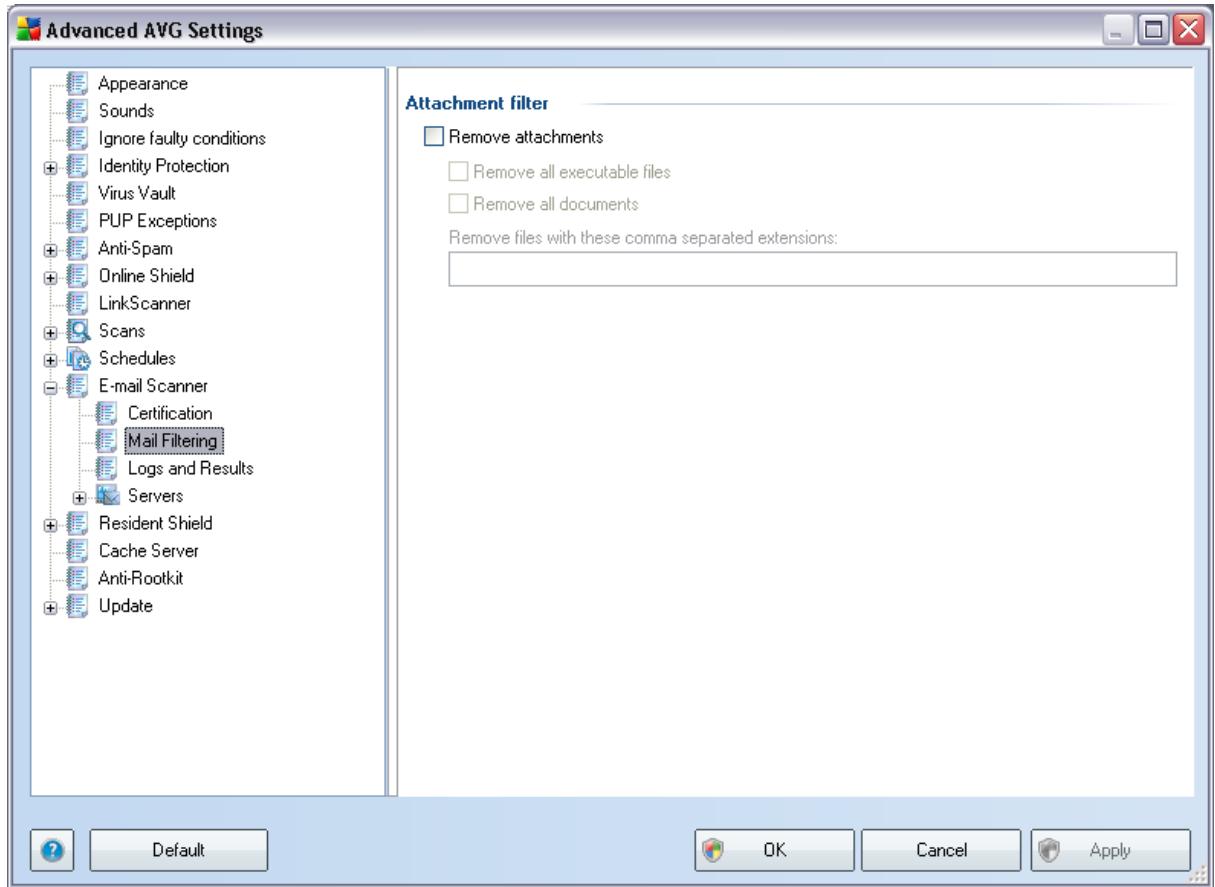Expand the Servers node
The height and width of the screenshot is (887, 1215).
79,496
